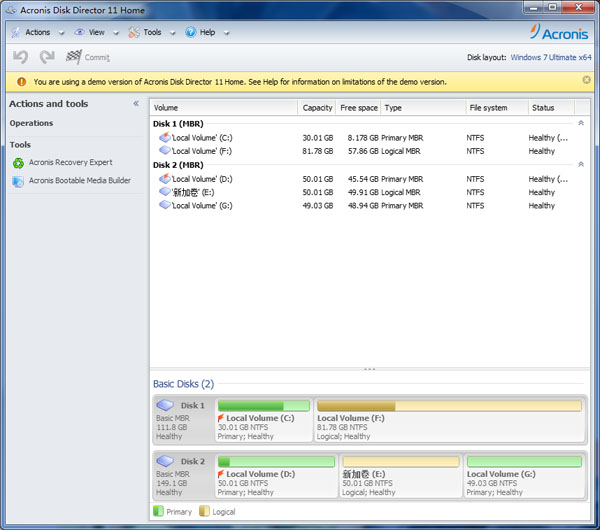
Task: Click the Windows 7 Ultimate x64 link
Action: (551, 58)
